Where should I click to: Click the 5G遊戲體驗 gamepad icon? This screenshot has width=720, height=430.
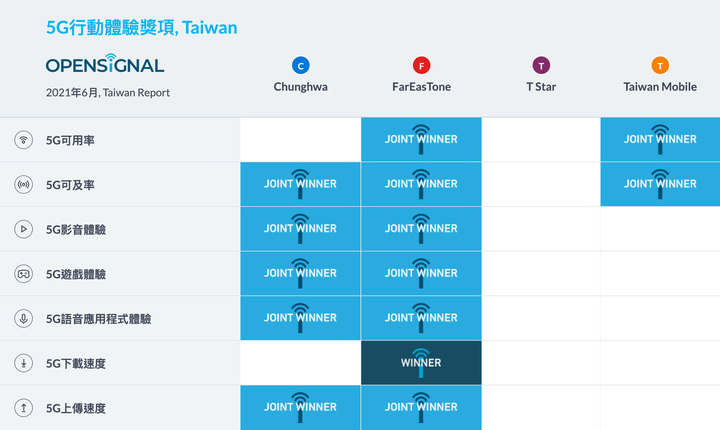coord(23,274)
